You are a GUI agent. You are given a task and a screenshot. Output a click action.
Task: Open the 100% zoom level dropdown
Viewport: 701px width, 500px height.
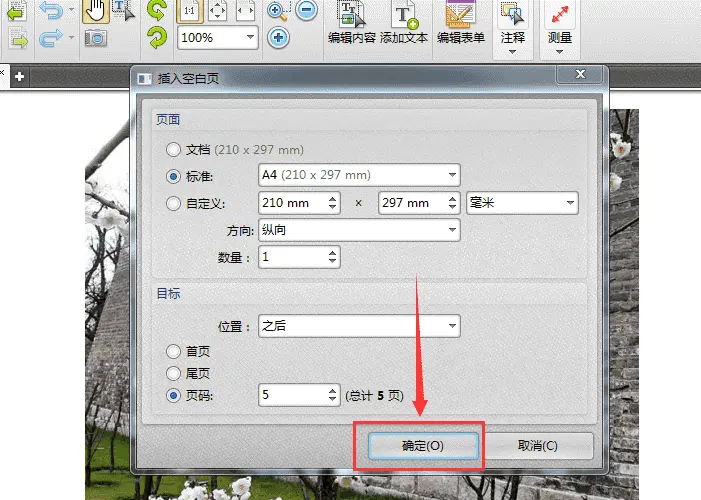250,38
